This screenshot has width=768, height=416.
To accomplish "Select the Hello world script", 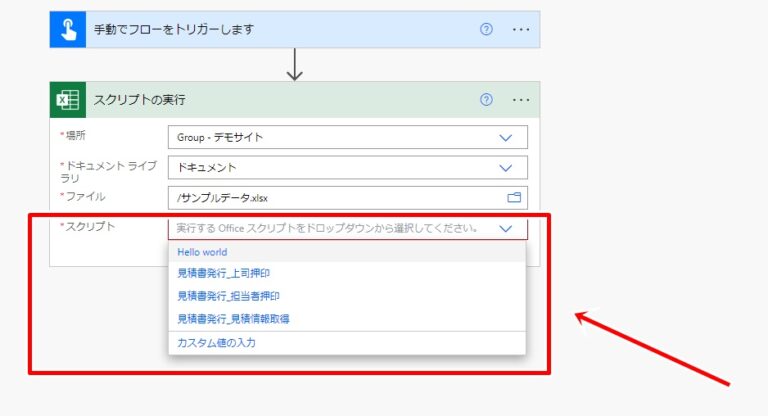I will point(347,252).
